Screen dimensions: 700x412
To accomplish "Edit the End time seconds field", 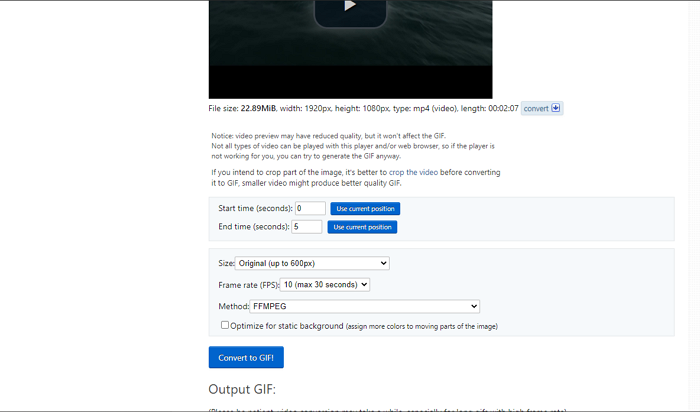I will [307, 227].
